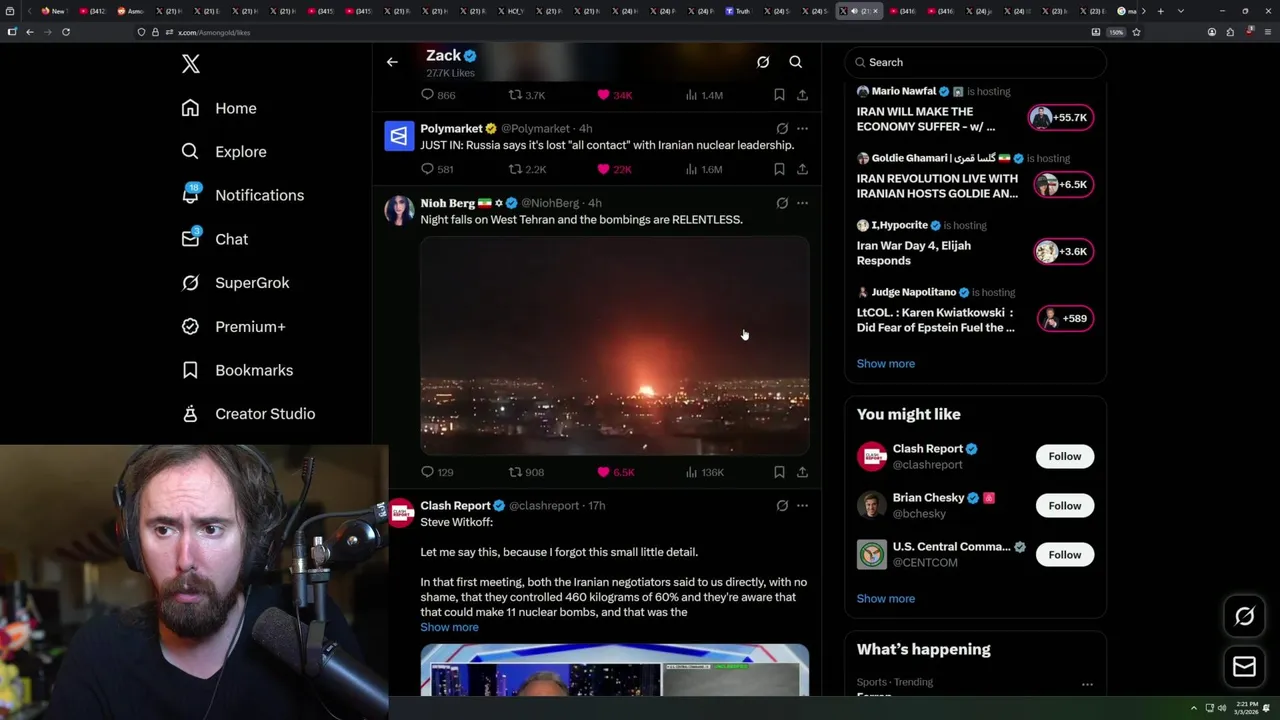
Task: Show more live spaces
Action: pyautogui.click(x=886, y=364)
